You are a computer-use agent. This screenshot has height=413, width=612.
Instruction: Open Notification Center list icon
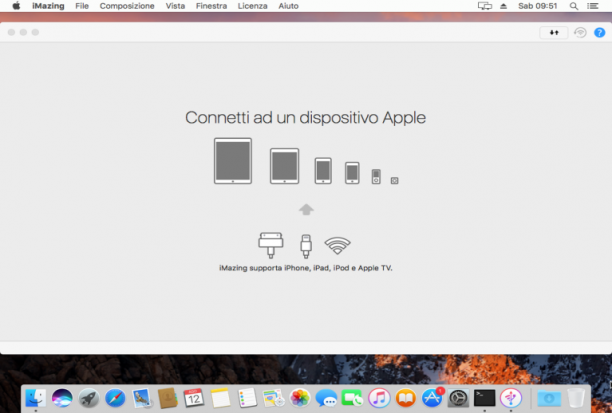coord(592,6)
